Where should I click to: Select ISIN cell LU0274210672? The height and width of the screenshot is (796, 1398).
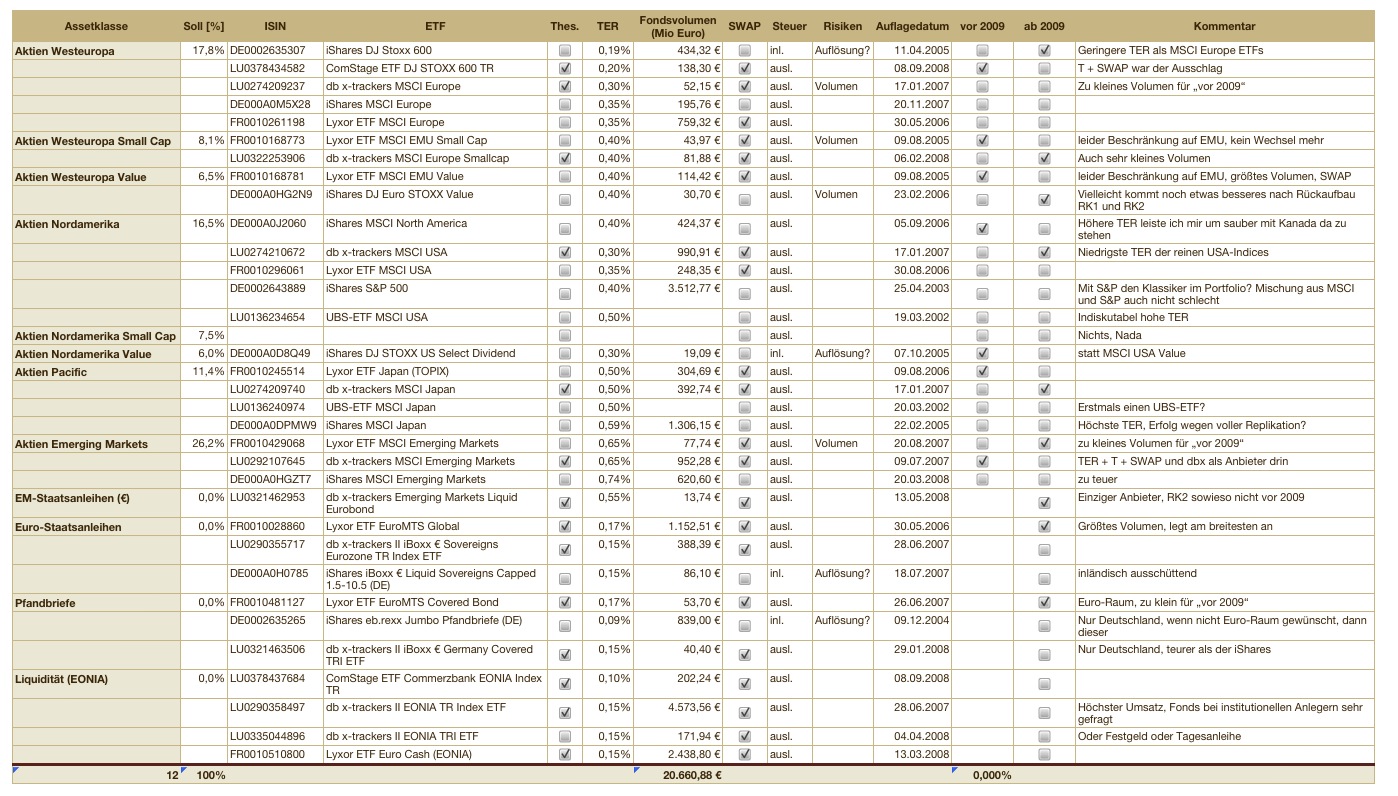tap(275, 252)
